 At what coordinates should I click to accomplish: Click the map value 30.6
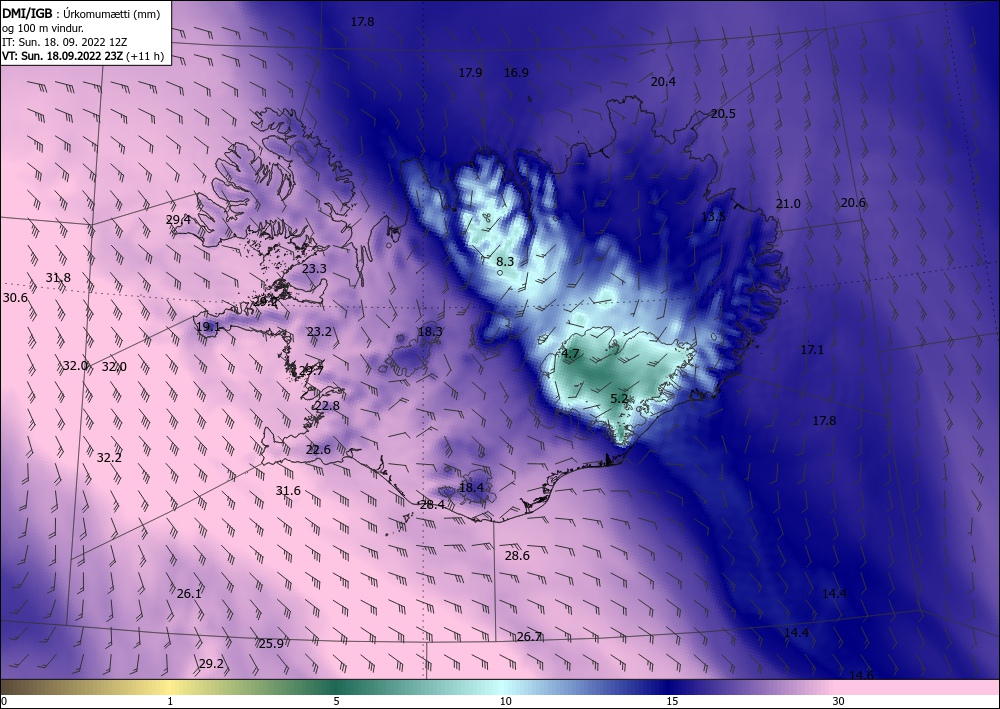pos(15,298)
